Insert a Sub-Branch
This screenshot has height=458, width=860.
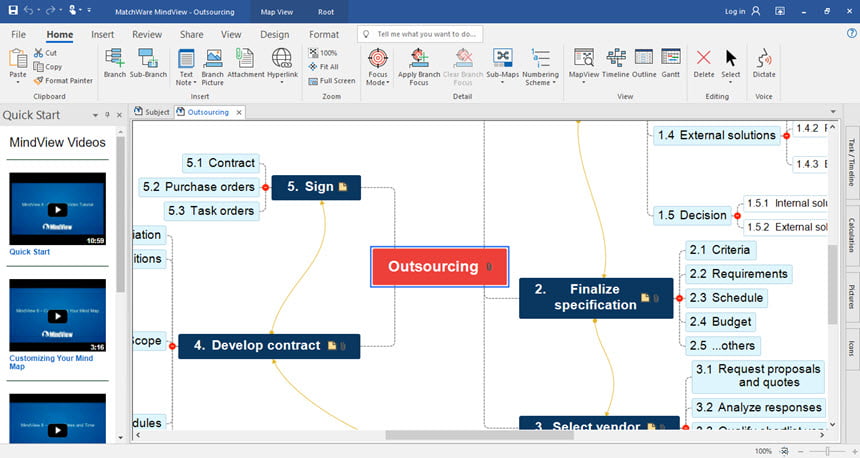click(x=148, y=63)
